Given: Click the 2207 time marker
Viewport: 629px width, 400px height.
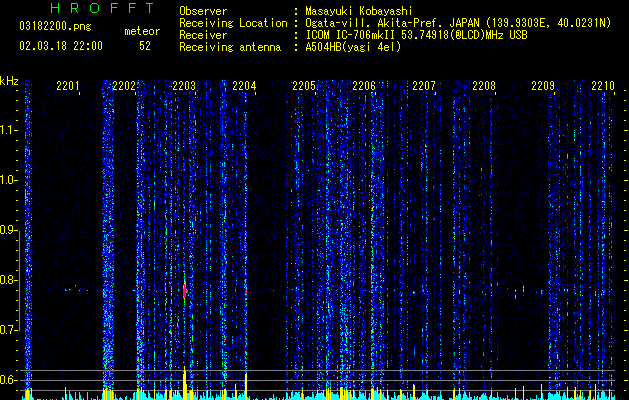Looking at the screenshot, I should 424,86.
